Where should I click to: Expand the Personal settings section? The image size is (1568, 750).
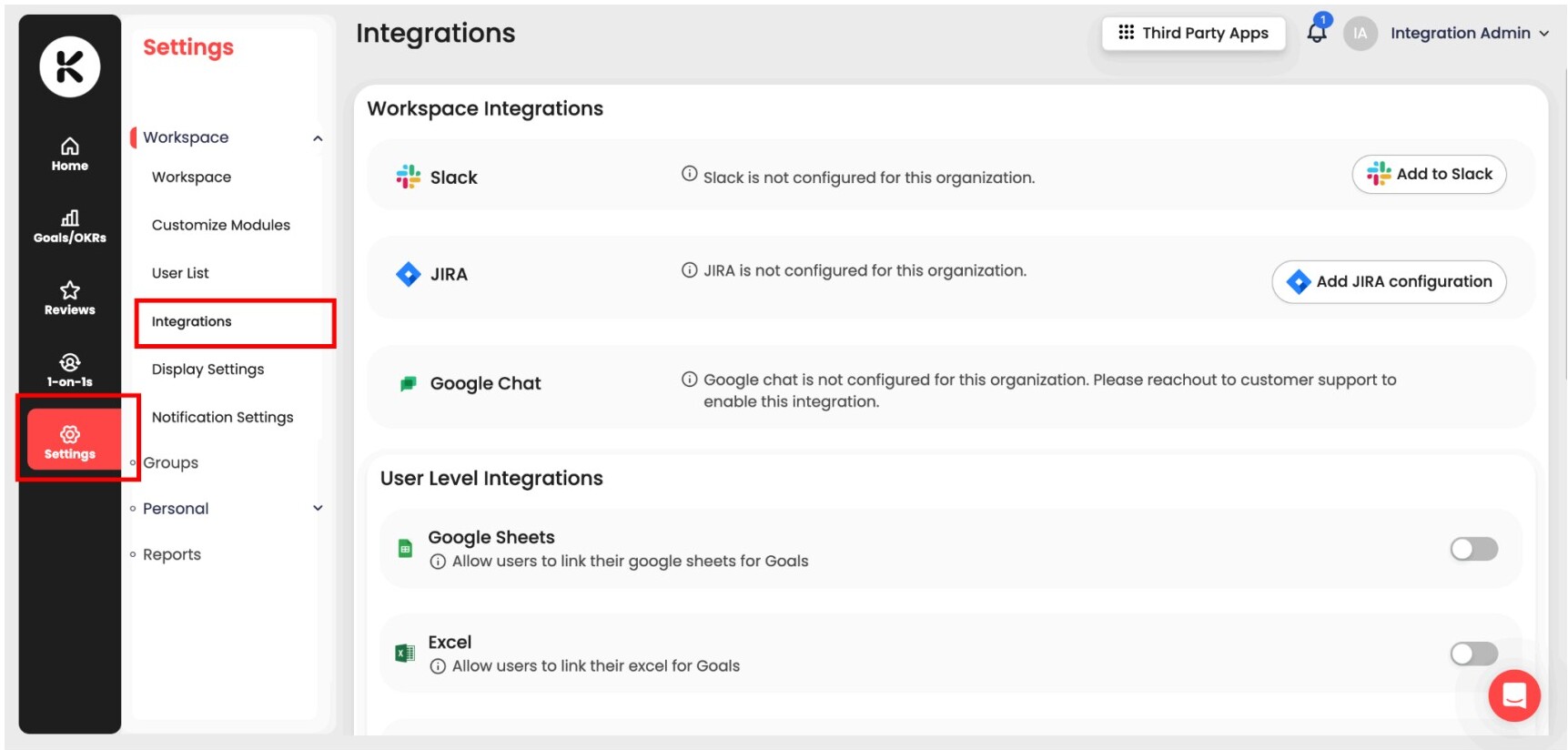[x=318, y=508]
